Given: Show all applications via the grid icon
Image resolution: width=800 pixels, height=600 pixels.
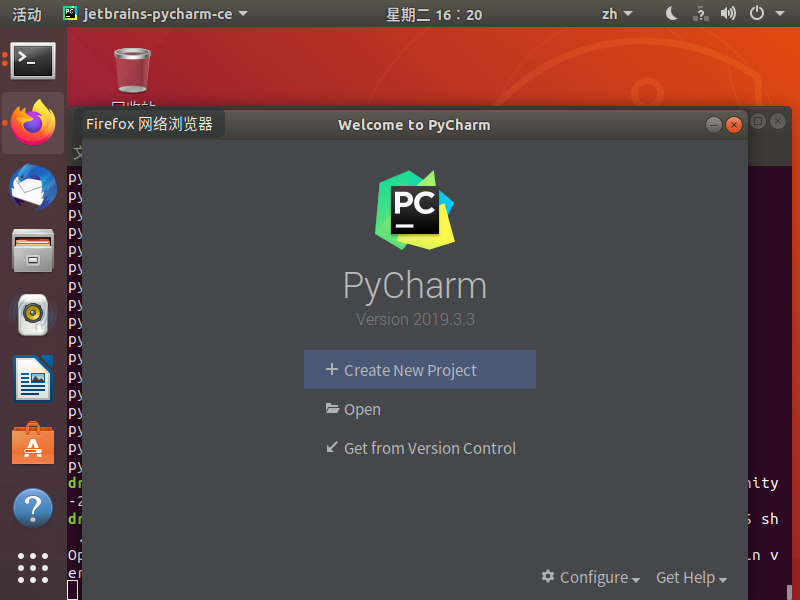Looking at the screenshot, I should tap(33, 569).
